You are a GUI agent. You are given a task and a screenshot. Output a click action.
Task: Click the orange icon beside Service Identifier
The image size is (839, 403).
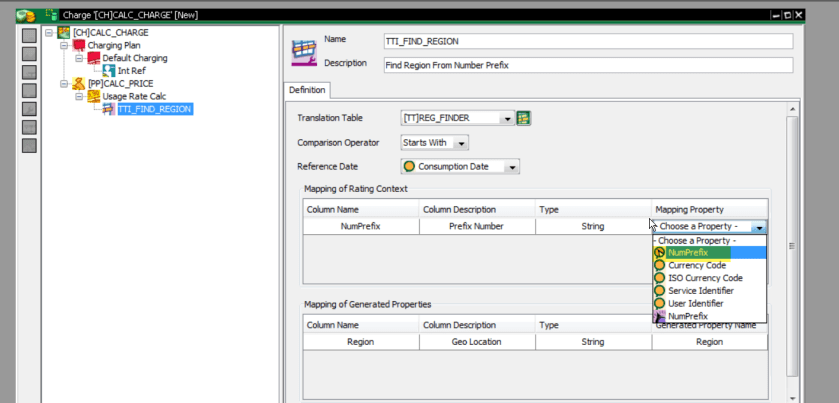(660, 291)
